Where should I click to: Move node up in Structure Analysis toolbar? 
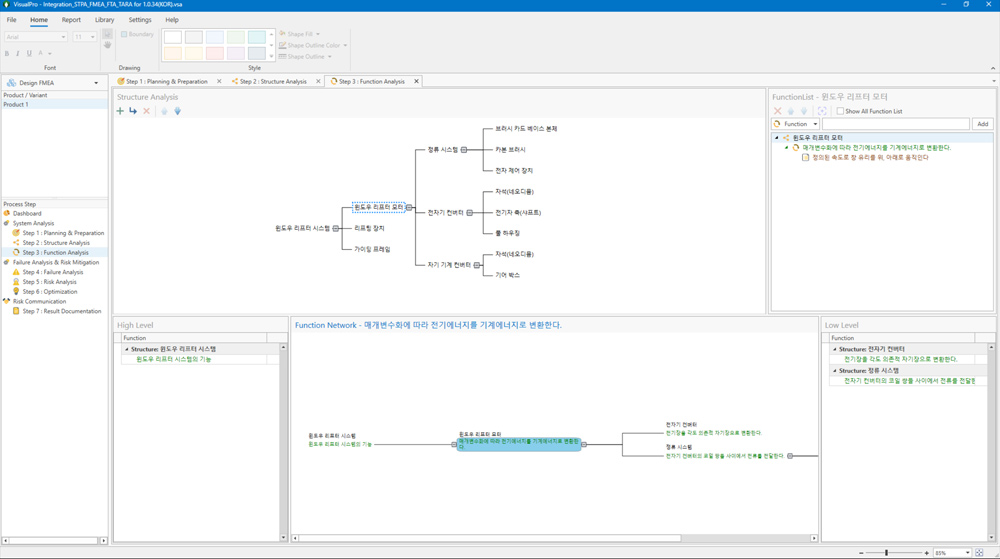pos(164,111)
